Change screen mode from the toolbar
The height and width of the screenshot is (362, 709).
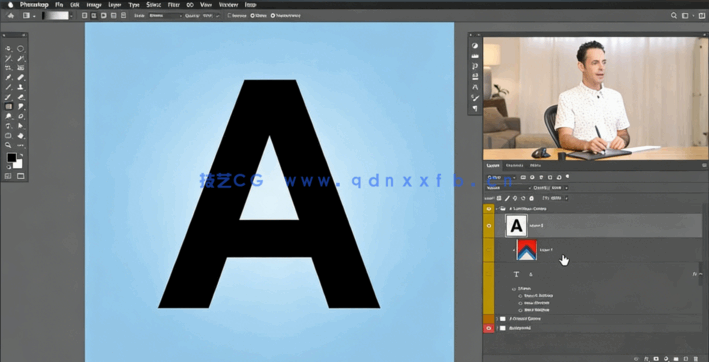coord(21,176)
